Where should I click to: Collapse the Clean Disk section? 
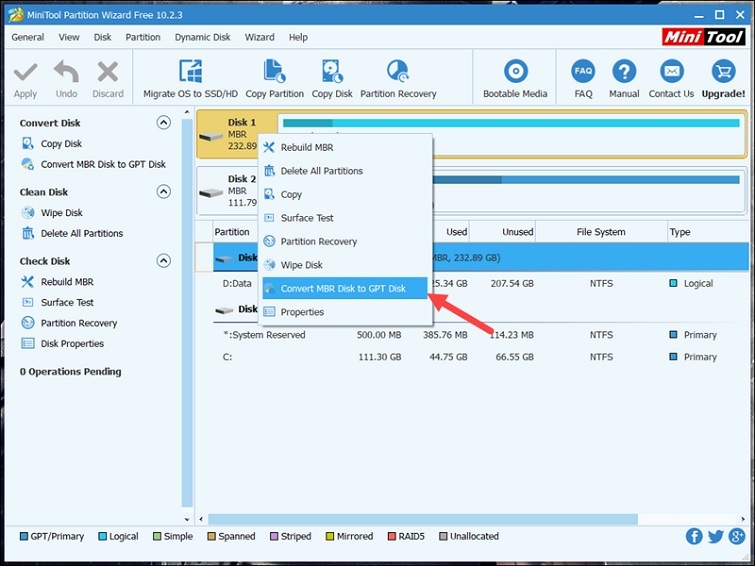click(x=164, y=192)
